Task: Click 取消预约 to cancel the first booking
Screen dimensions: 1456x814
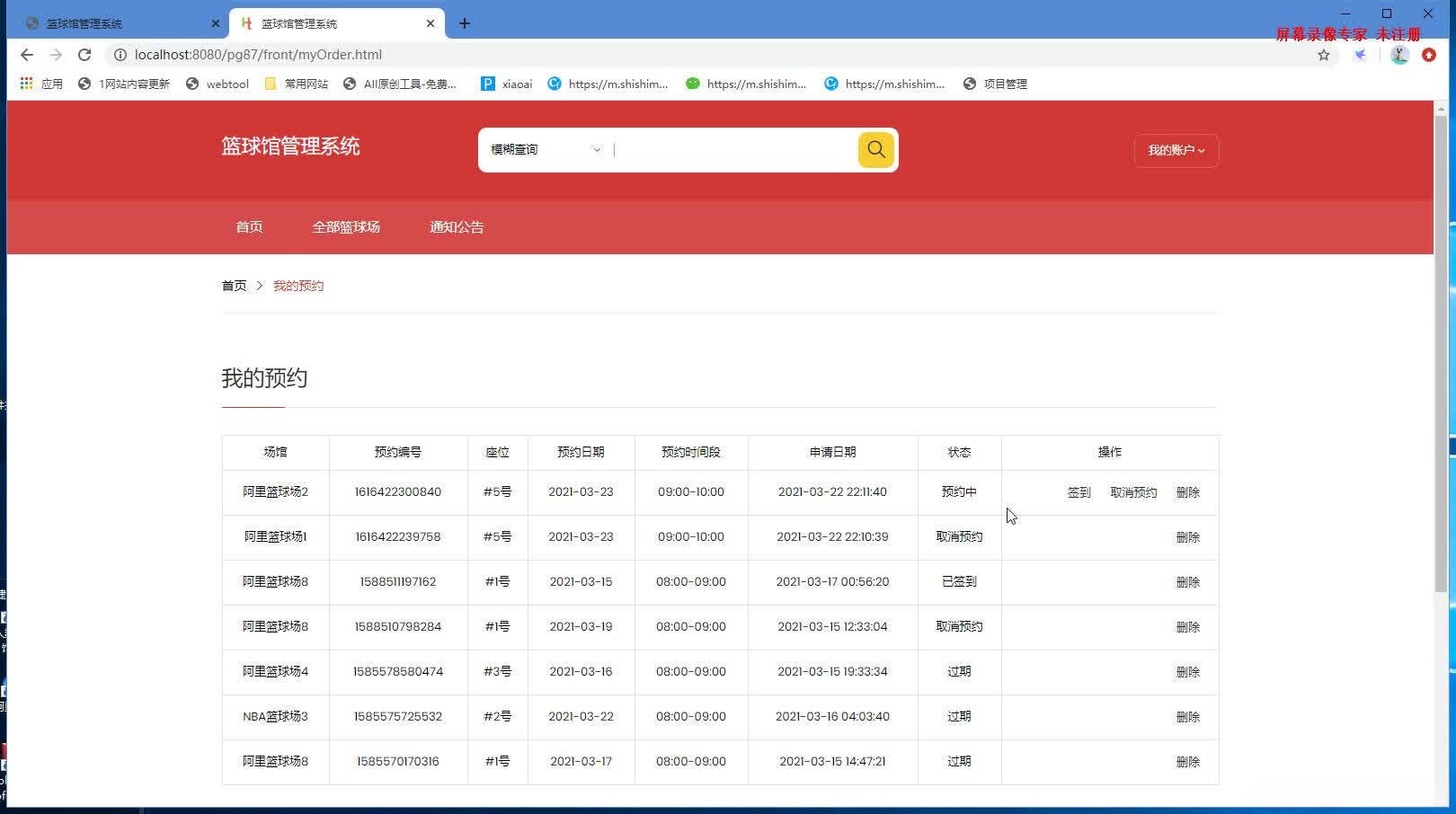Action: [1132, 492]
